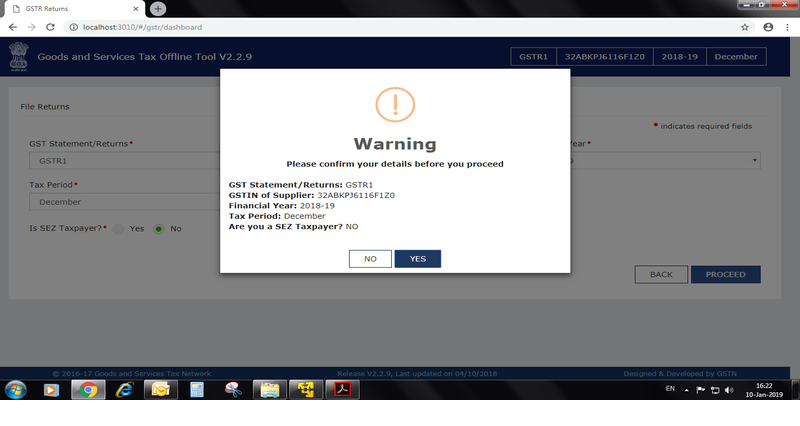Click the Chrome icon in taskbar
The image size is (800, 426).
pos(88,390)
